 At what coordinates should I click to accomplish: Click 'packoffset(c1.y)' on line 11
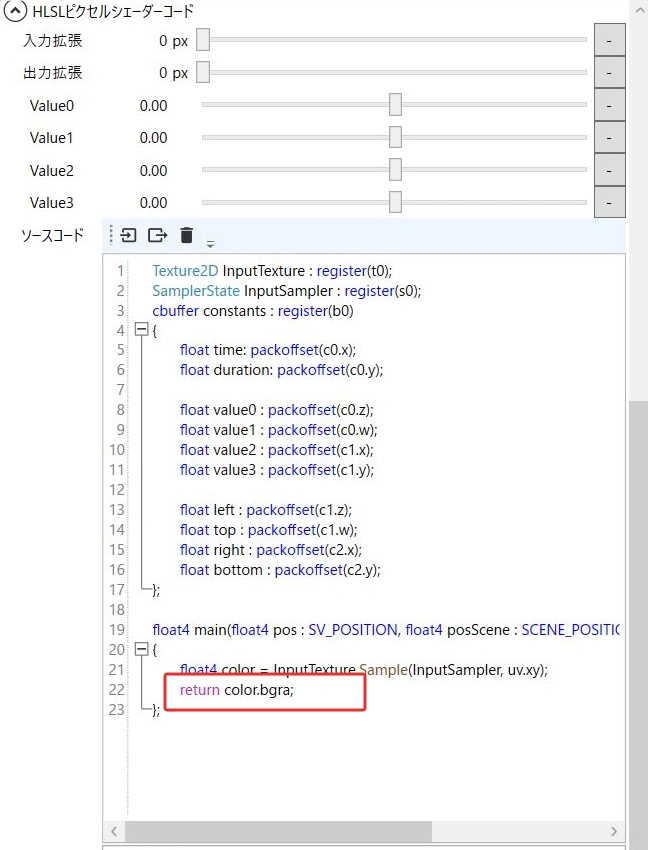[x=320, y=470]
